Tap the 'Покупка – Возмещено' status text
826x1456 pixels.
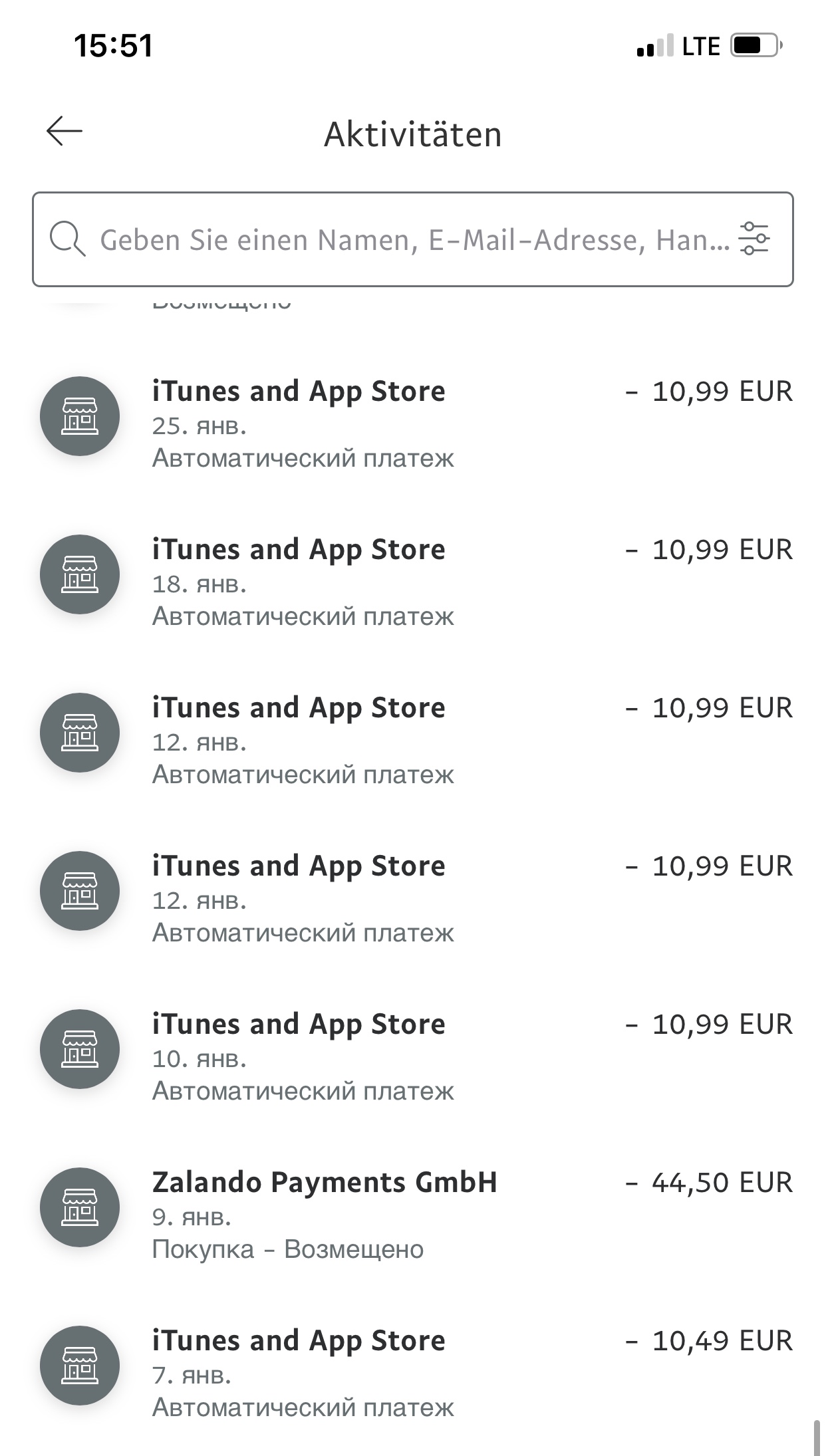(287, 1249)
